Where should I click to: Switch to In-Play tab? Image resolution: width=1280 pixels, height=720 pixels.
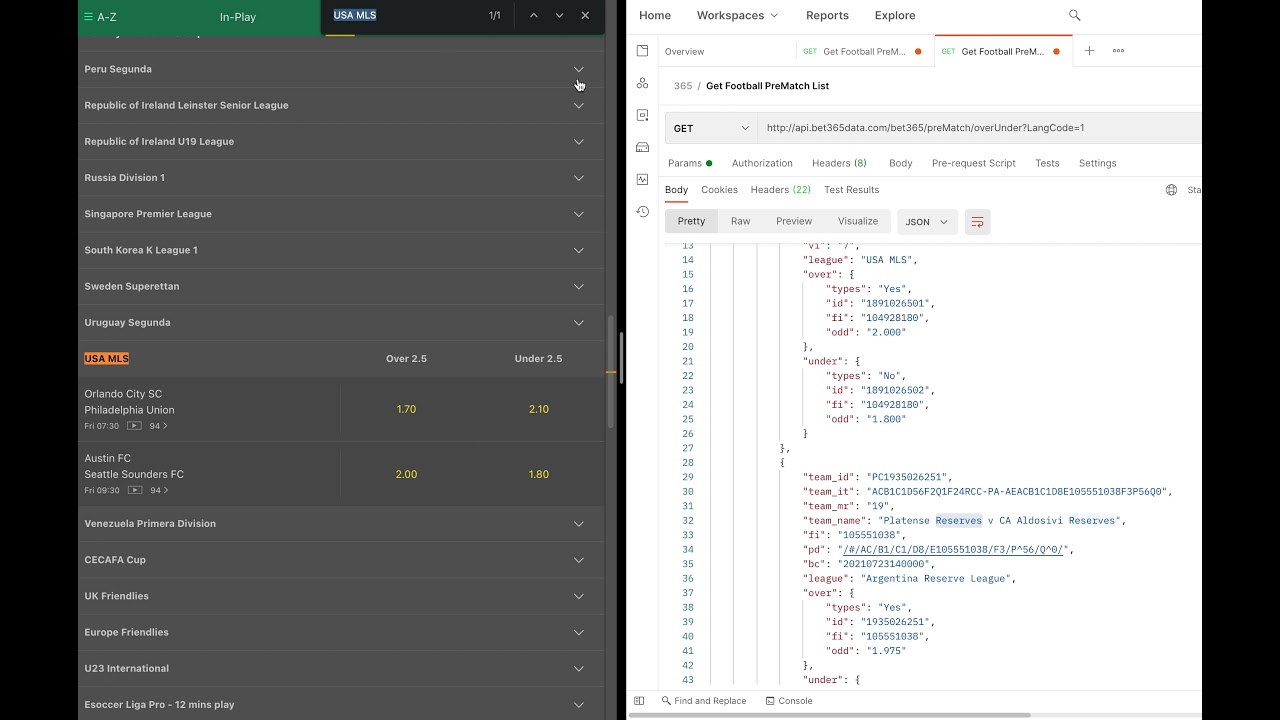(238, 17)
